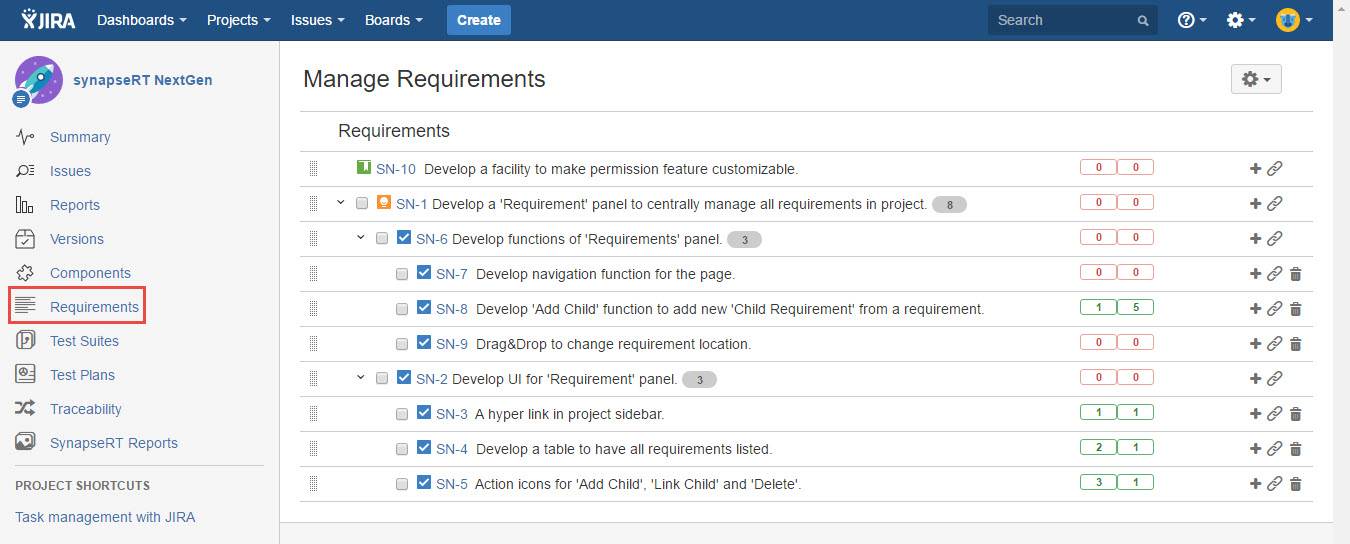1350x544 pixels.
Task: Open the user profile avatar menu
Action: [1294, 20]
